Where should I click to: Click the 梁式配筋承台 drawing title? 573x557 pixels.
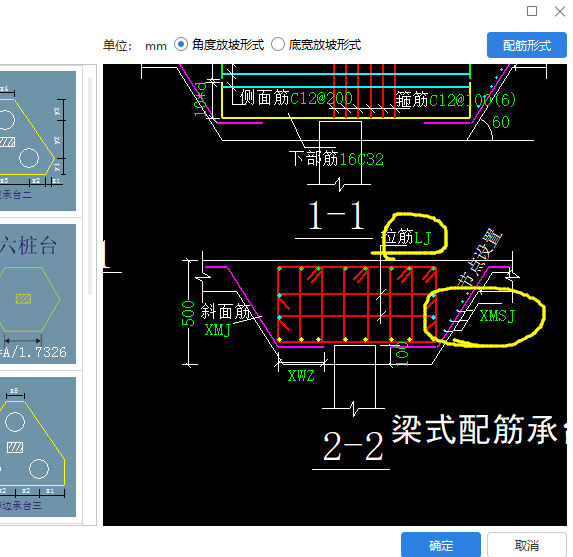pyautogui.click(x=479, y=430)
